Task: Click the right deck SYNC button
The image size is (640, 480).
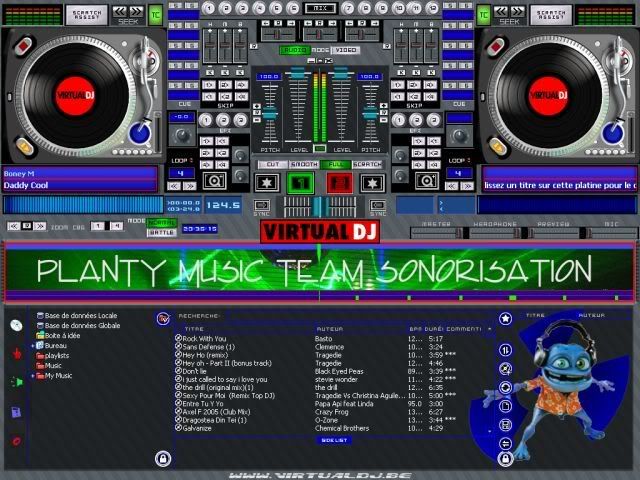Action: tap(378, 207)
